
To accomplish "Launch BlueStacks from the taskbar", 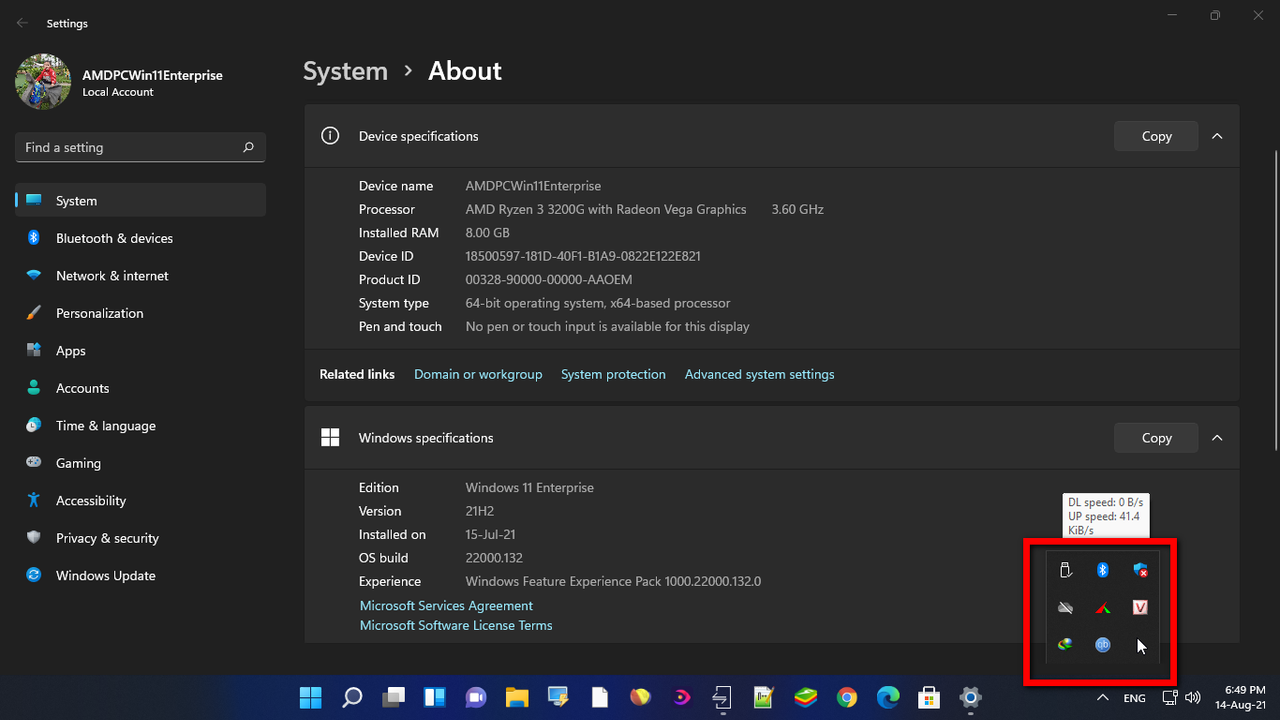I will (806, 697).
